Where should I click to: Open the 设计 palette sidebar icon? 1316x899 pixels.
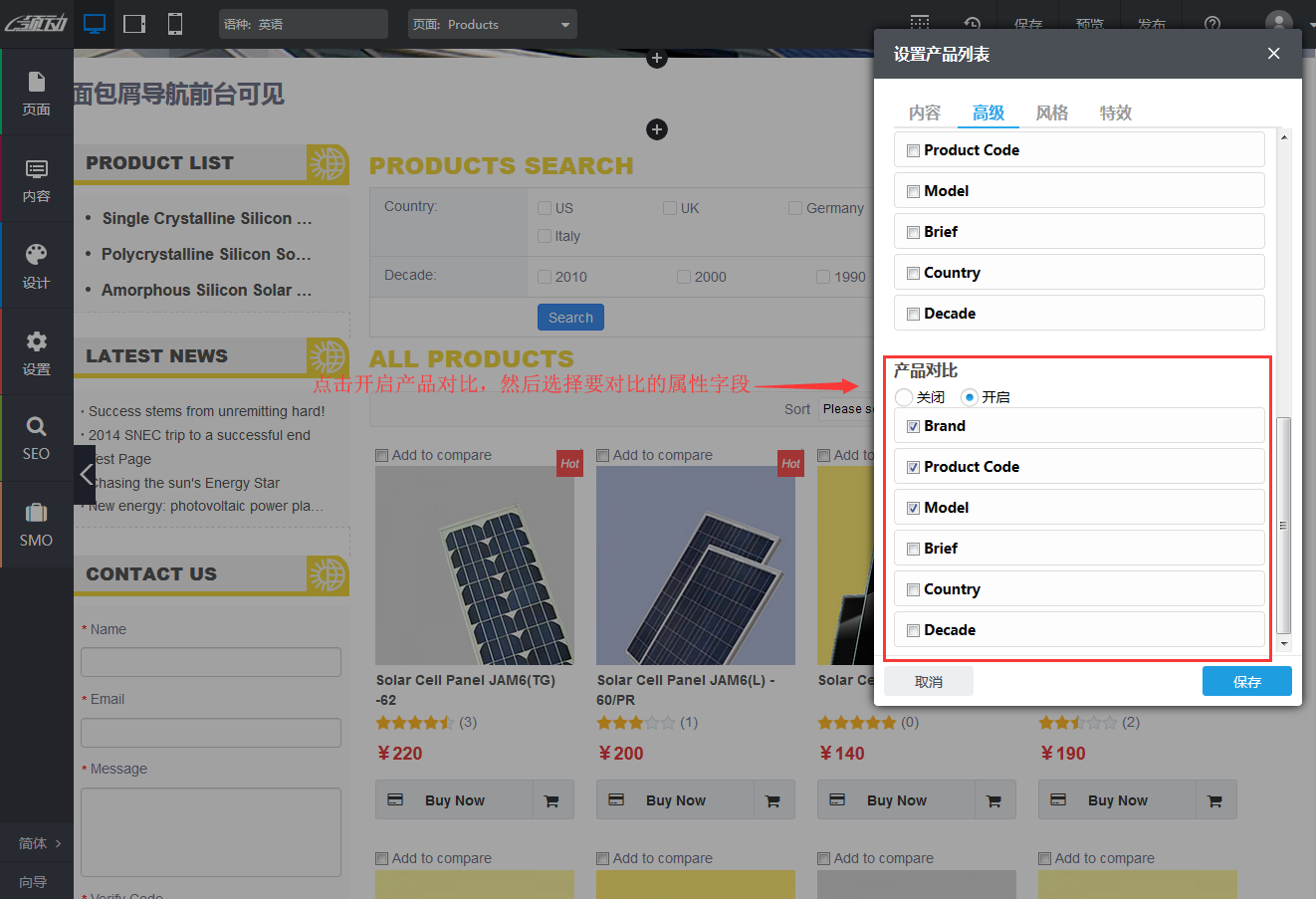point(37,265)
